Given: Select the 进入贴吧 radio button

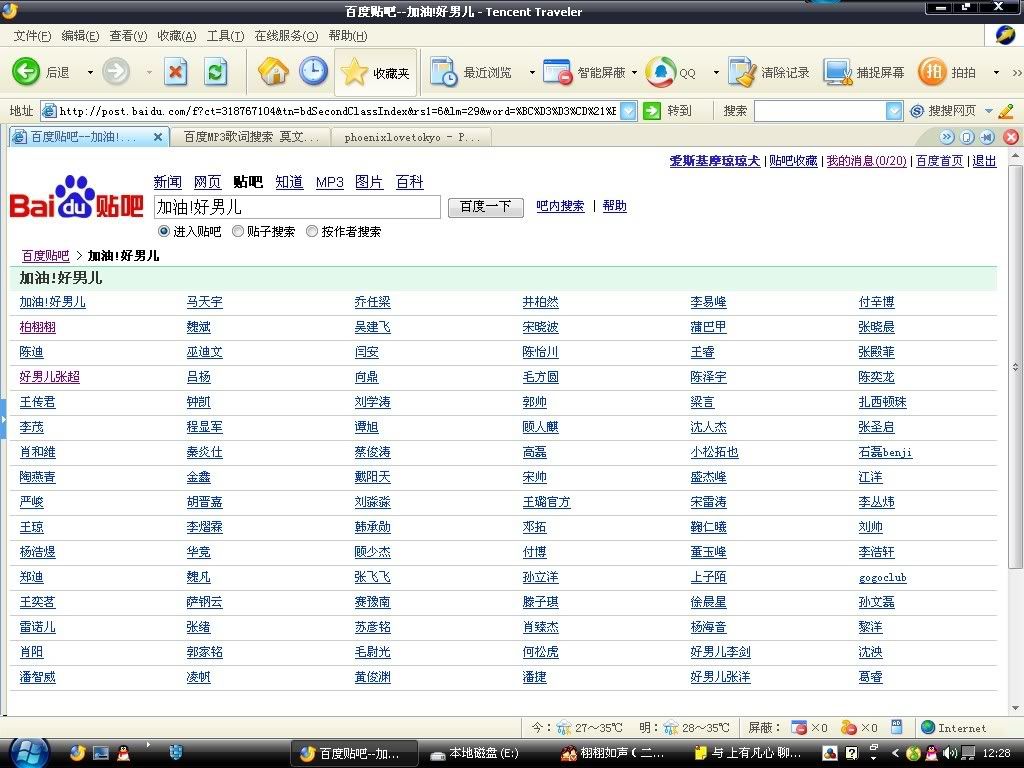Looking at the screenshot, I should 164,231.
